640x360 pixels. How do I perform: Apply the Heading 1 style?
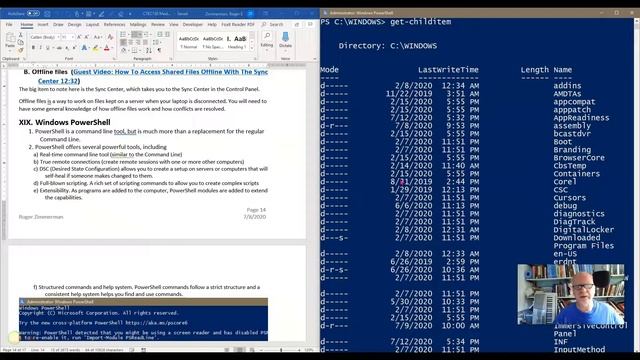236,42
